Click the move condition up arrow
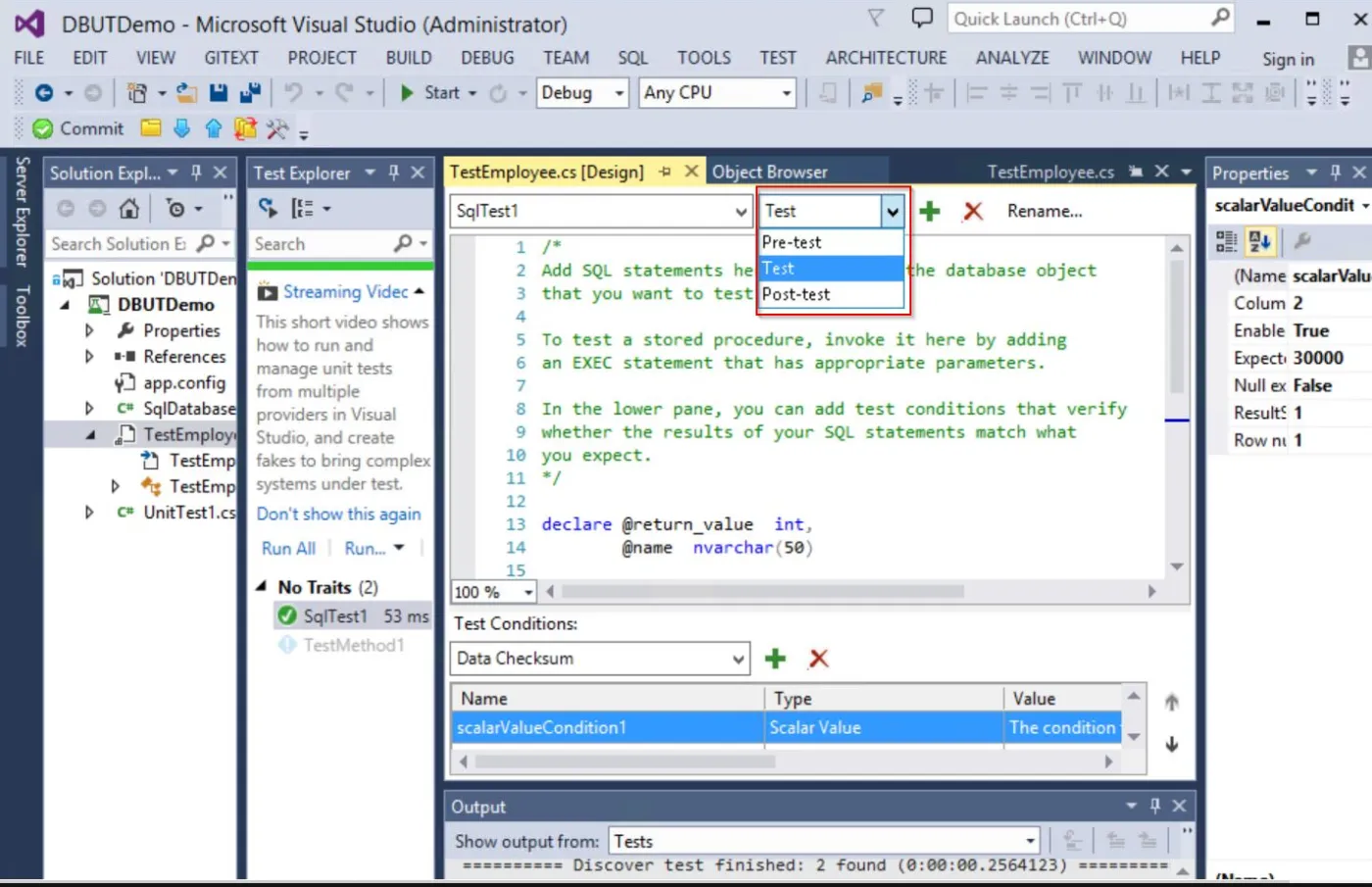Screen dimensions: 1372x887 (x=1172, y=702)
